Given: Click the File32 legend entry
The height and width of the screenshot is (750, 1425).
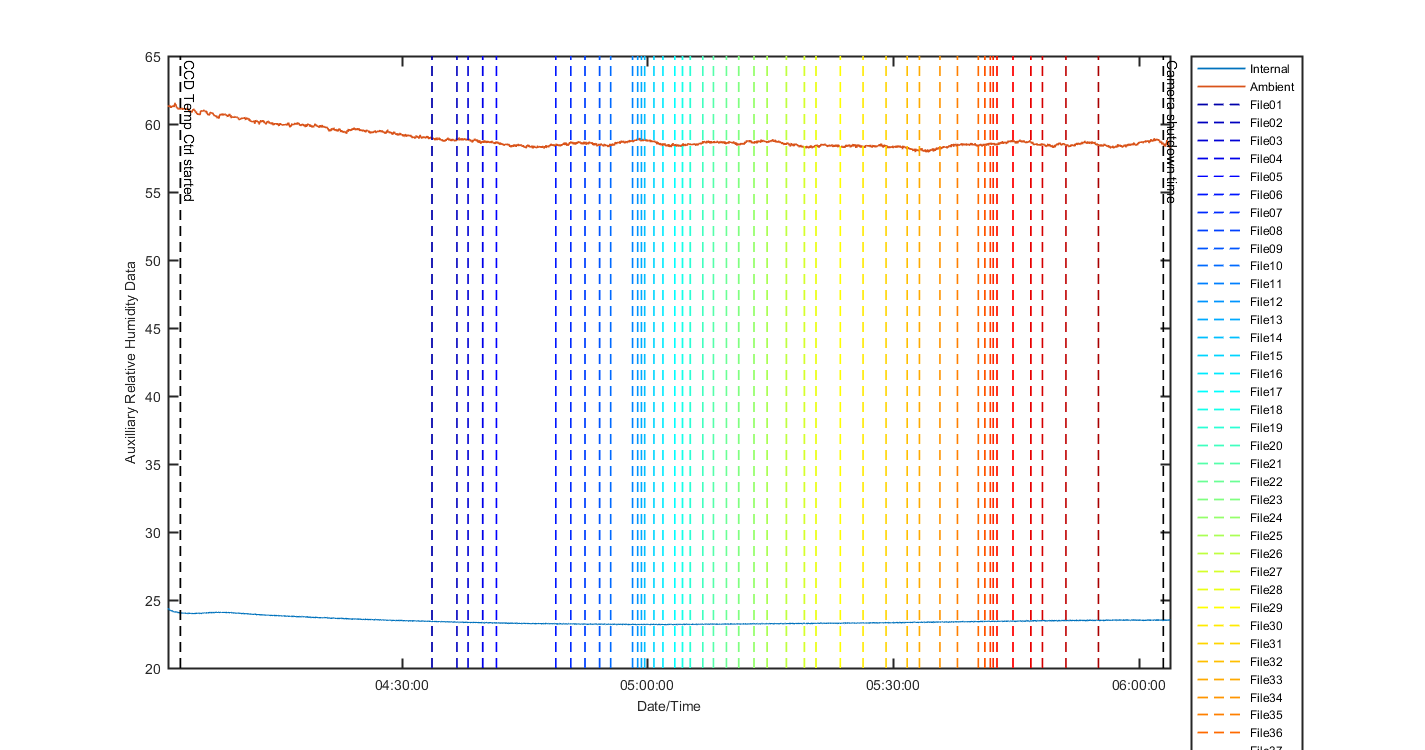Looking at the screenshot, I should (x=1241, y=662).
